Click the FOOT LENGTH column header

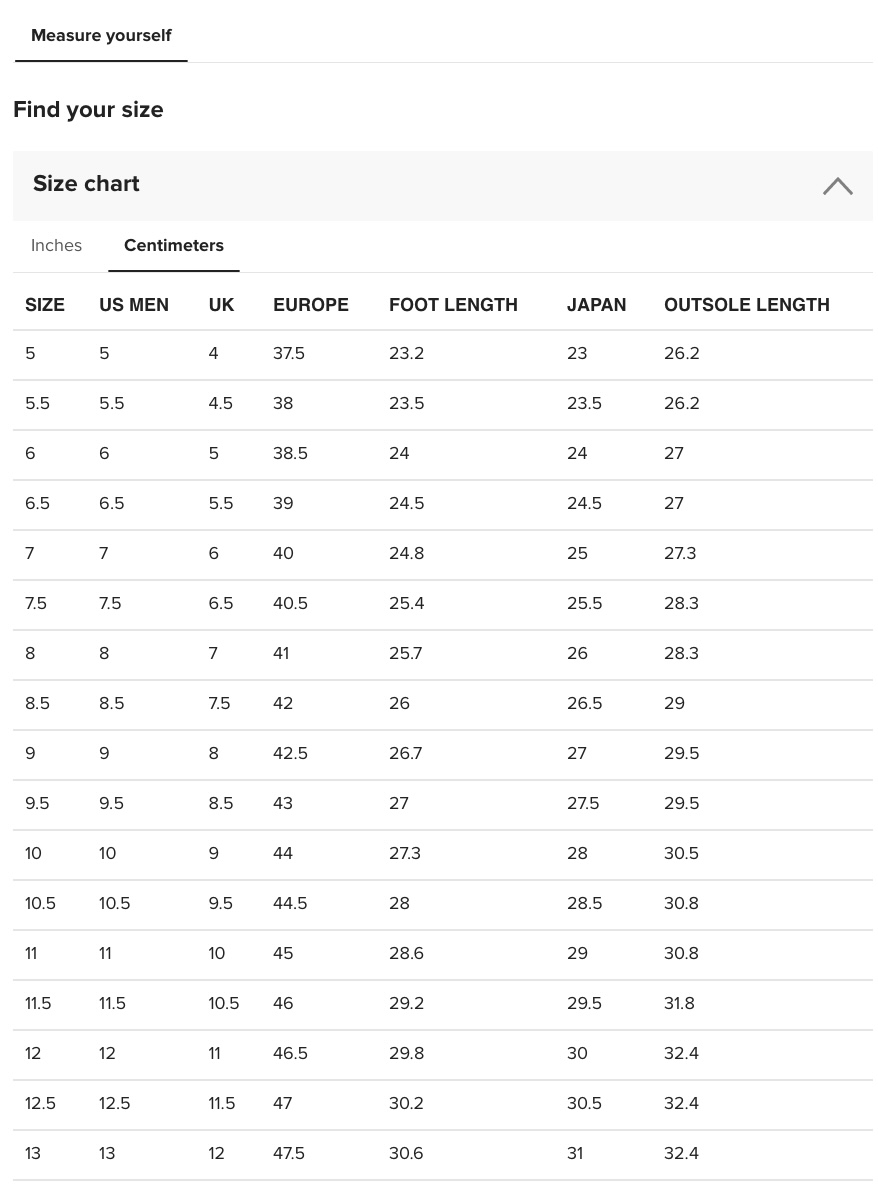tap(453, 305)
